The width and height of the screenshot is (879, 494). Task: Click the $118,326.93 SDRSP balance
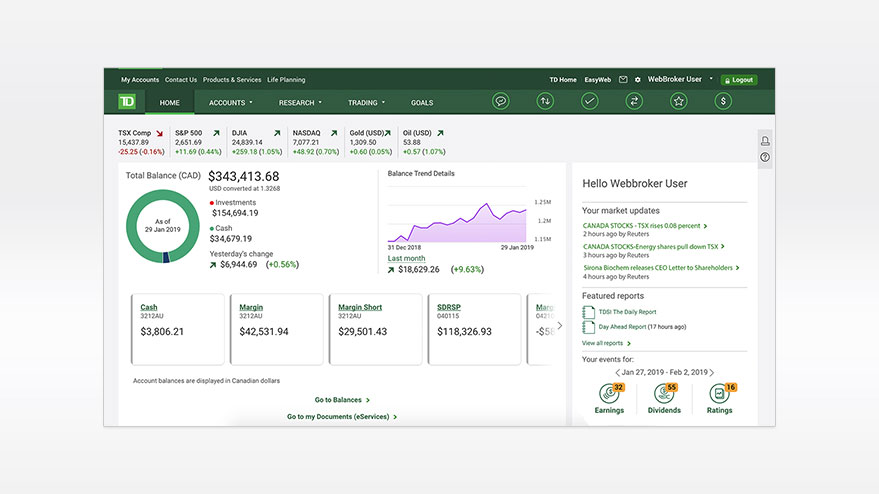pyautogui.click(x=464, y=332)
